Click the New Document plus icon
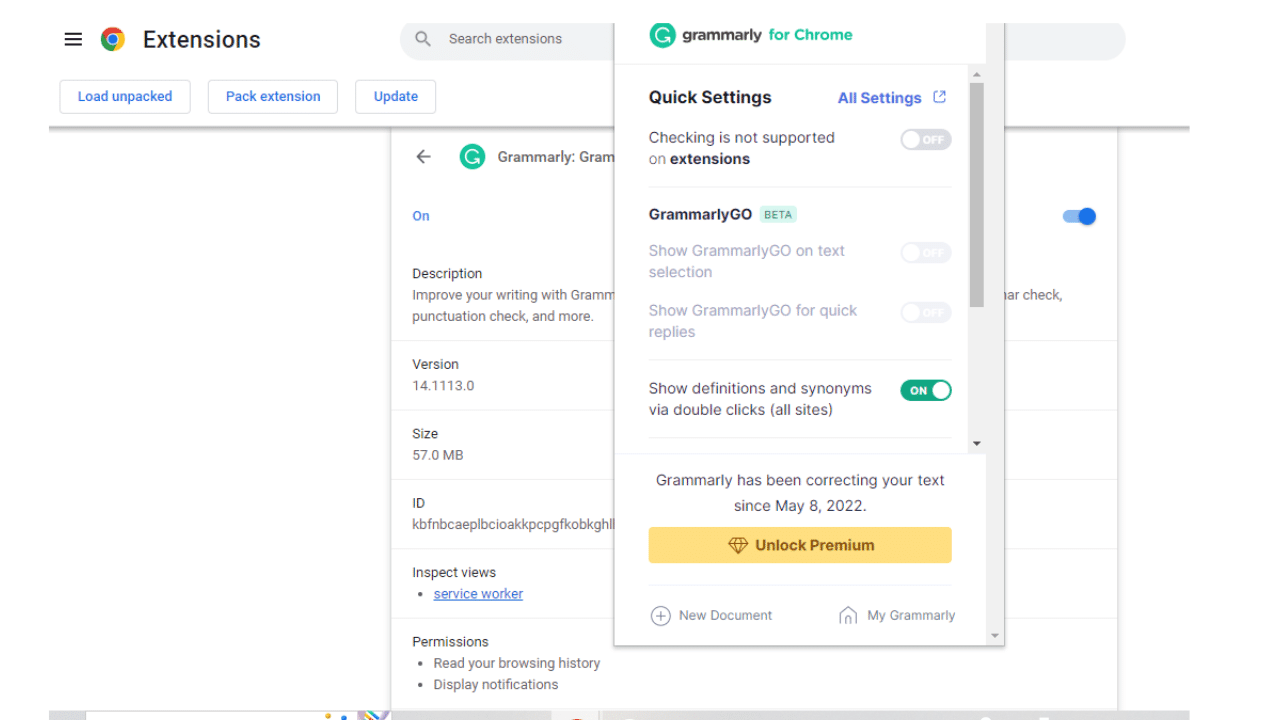 [660, 616]
